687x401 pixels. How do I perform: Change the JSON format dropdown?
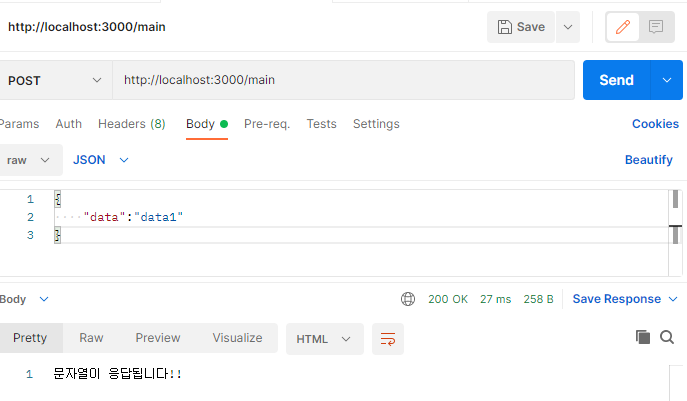tap(101, 160)
